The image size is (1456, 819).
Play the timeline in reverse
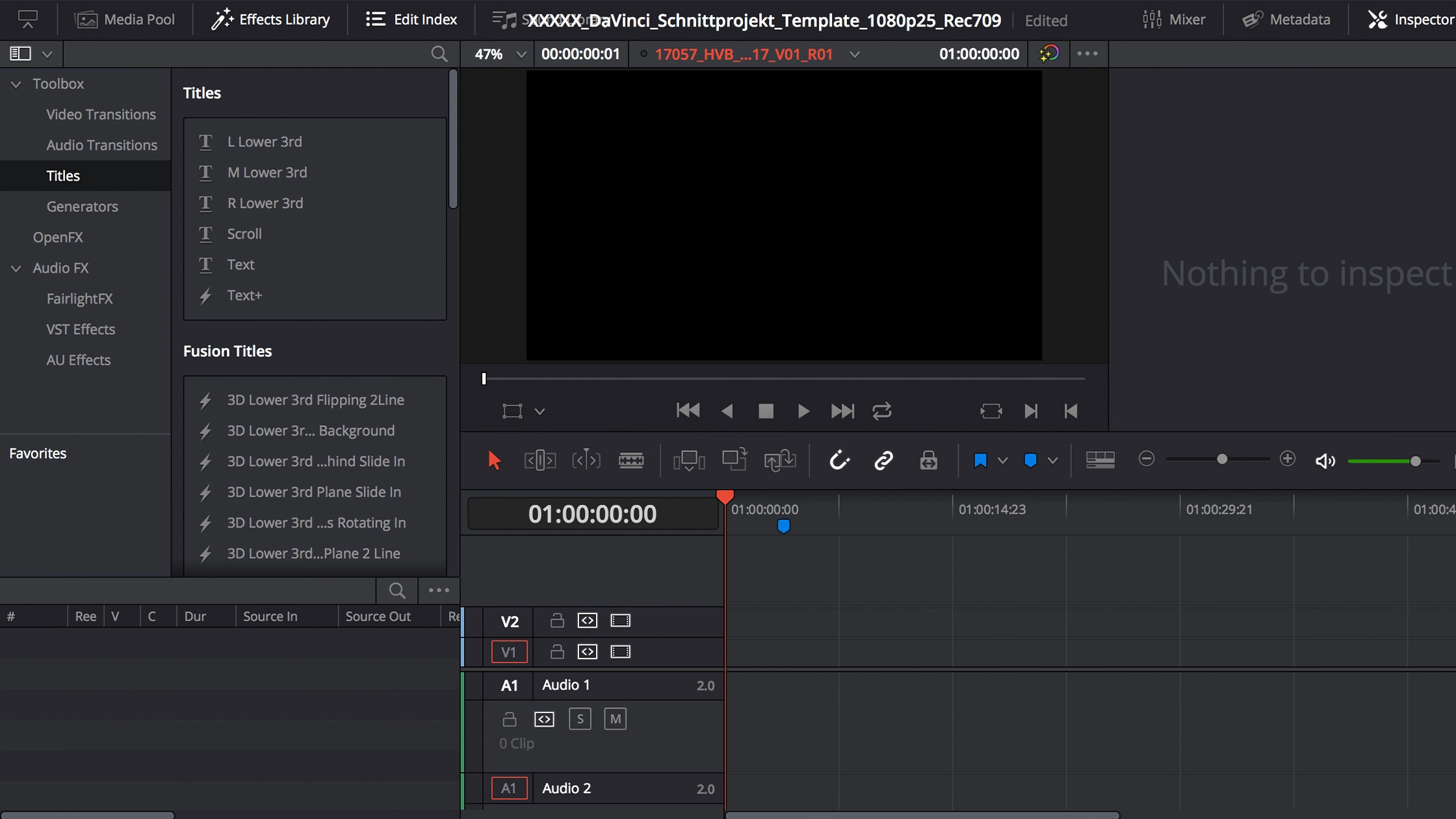(x=727, y=411)
